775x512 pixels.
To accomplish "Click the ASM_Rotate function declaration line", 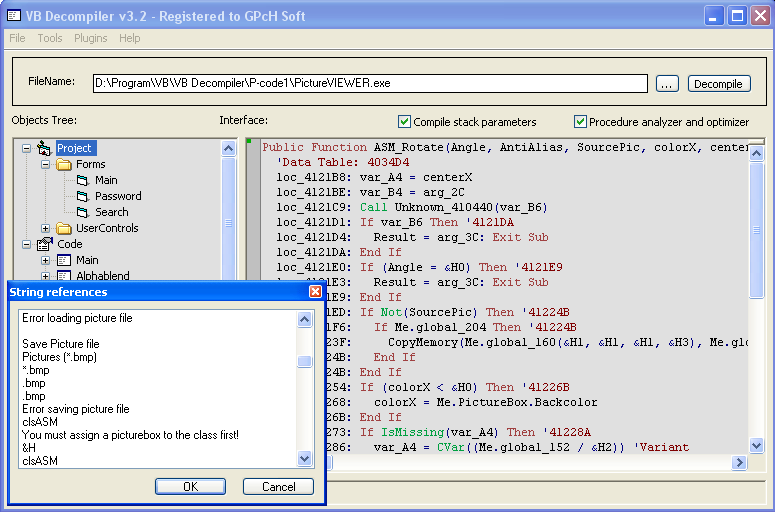I will (504, 147).
